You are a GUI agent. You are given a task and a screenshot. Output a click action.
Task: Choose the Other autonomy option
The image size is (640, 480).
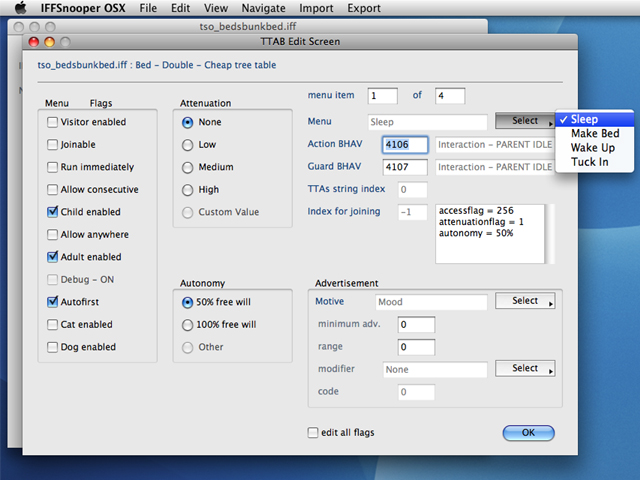coord(187,347)
